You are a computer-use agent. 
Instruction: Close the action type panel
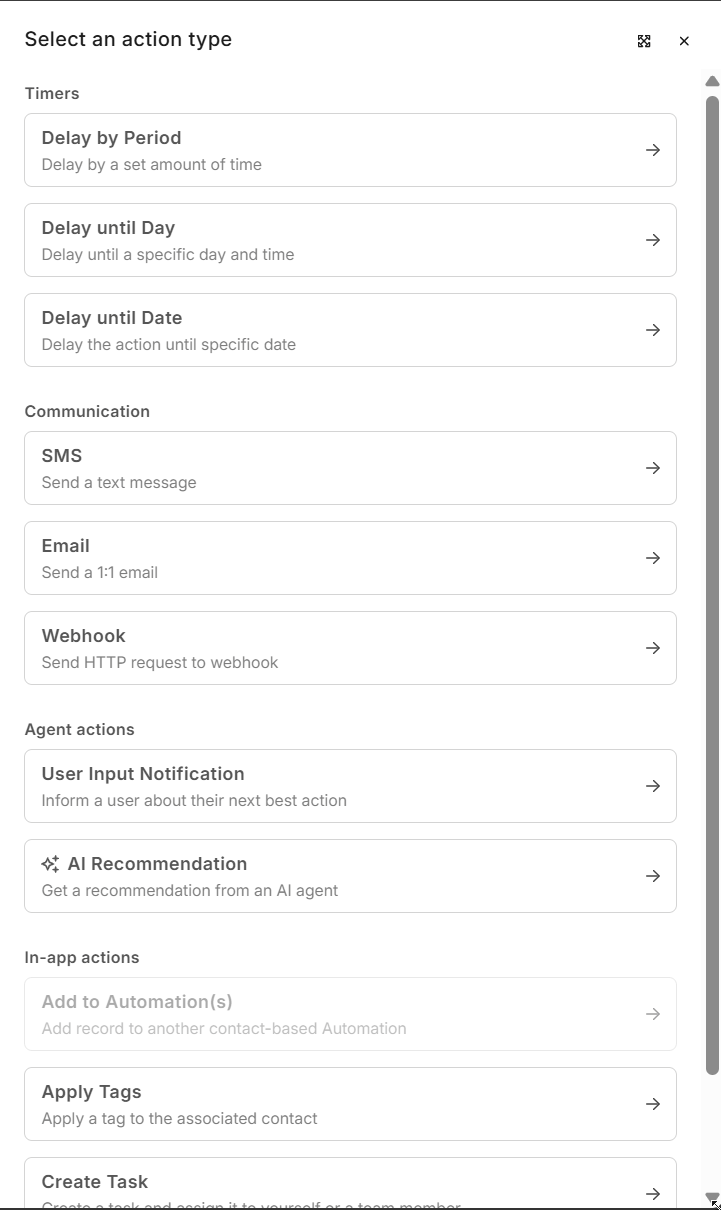pos(684,41)
